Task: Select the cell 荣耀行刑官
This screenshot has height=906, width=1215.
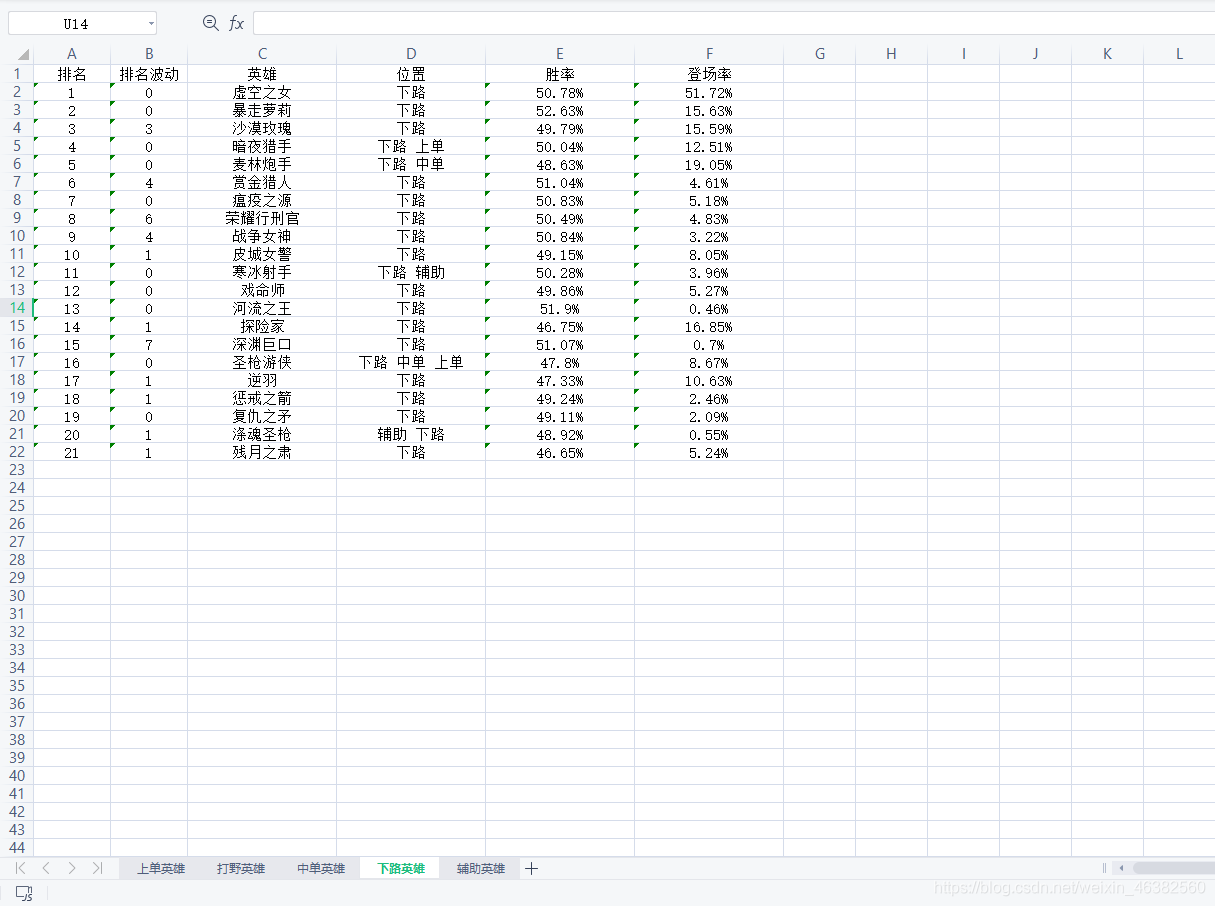Action: click(262, 218)
